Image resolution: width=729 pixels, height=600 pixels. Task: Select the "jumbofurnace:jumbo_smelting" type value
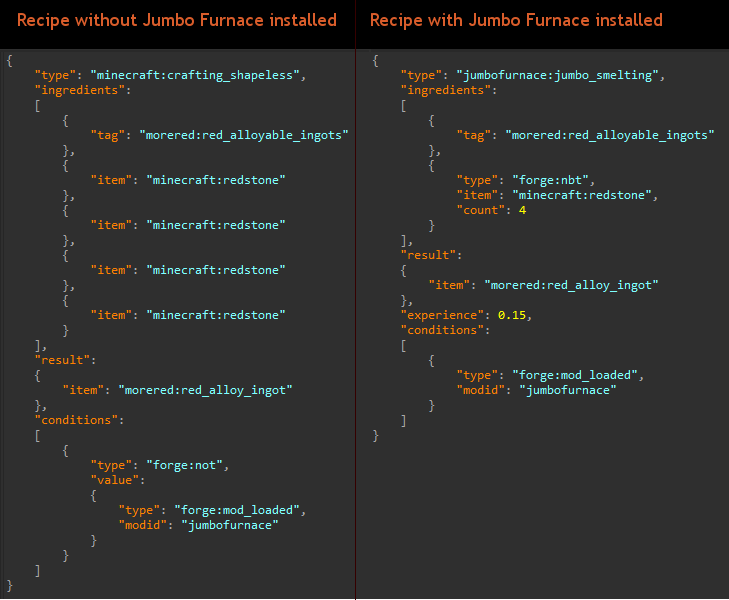(x=561, y=75)
